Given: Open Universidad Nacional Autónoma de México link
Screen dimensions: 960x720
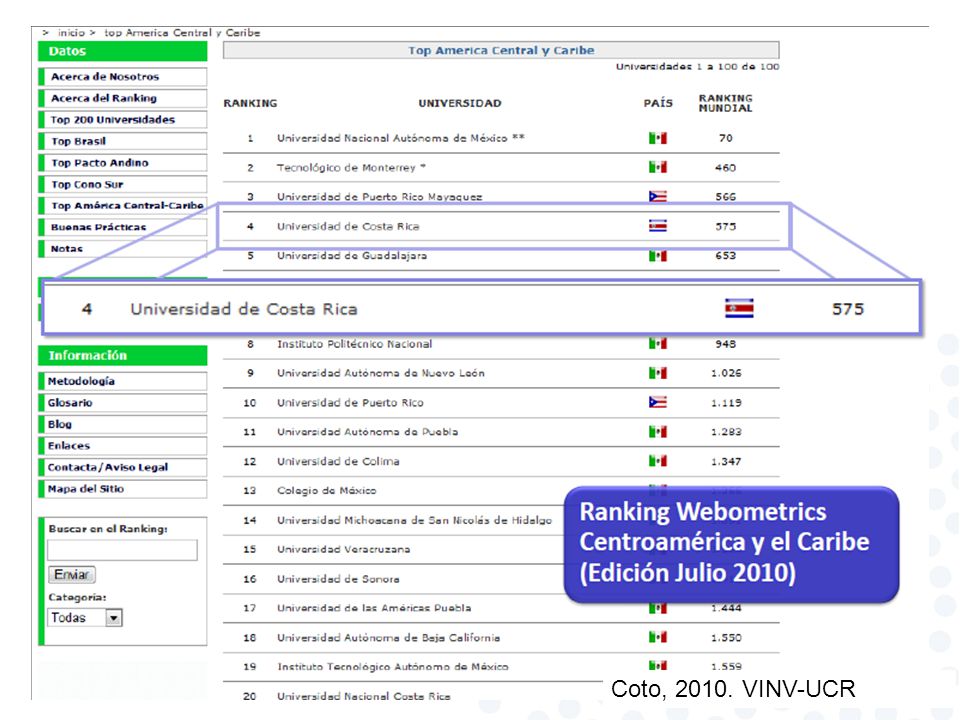Looking at the screenshot, I should [x=400, y=138].
